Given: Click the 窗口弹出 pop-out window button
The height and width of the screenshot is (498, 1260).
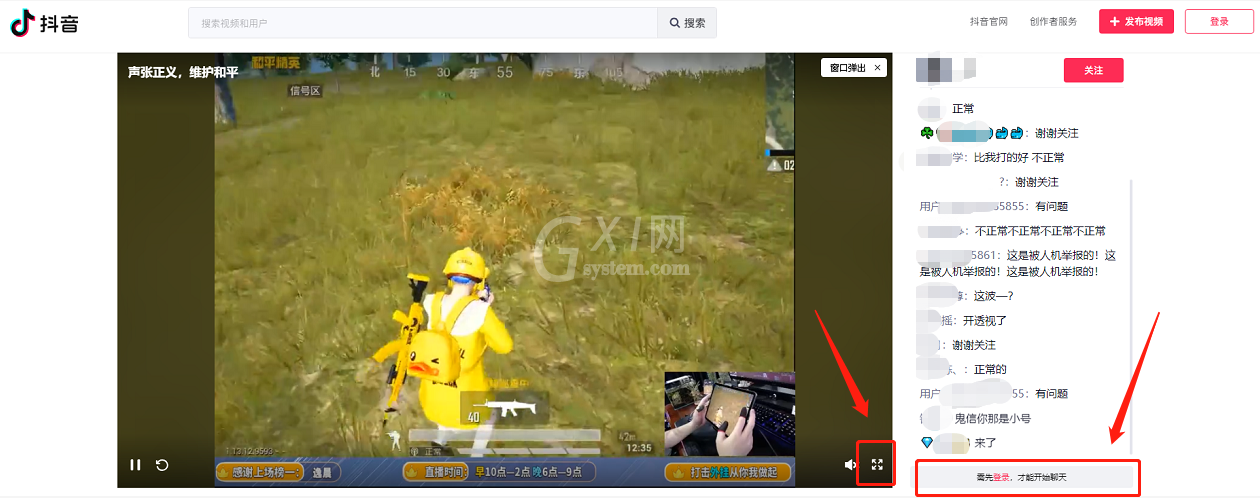Looking at the screenshot, I should pos(846,68).
